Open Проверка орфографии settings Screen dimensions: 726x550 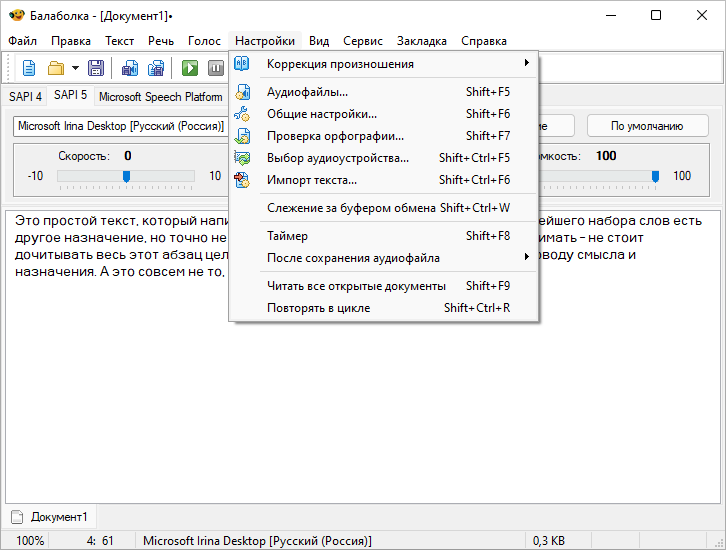pos(335,136)
